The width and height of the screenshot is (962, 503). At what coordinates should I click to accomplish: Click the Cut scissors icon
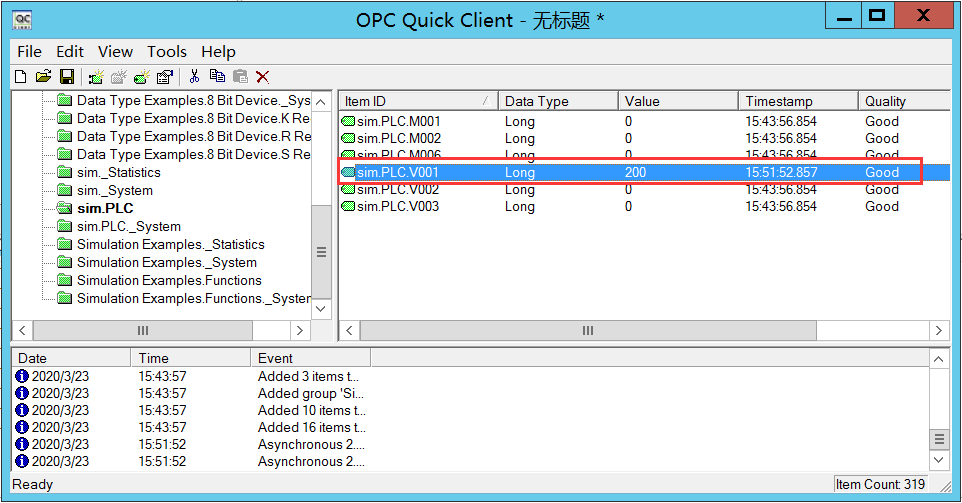pyautogui.click(x=194, y=77)
